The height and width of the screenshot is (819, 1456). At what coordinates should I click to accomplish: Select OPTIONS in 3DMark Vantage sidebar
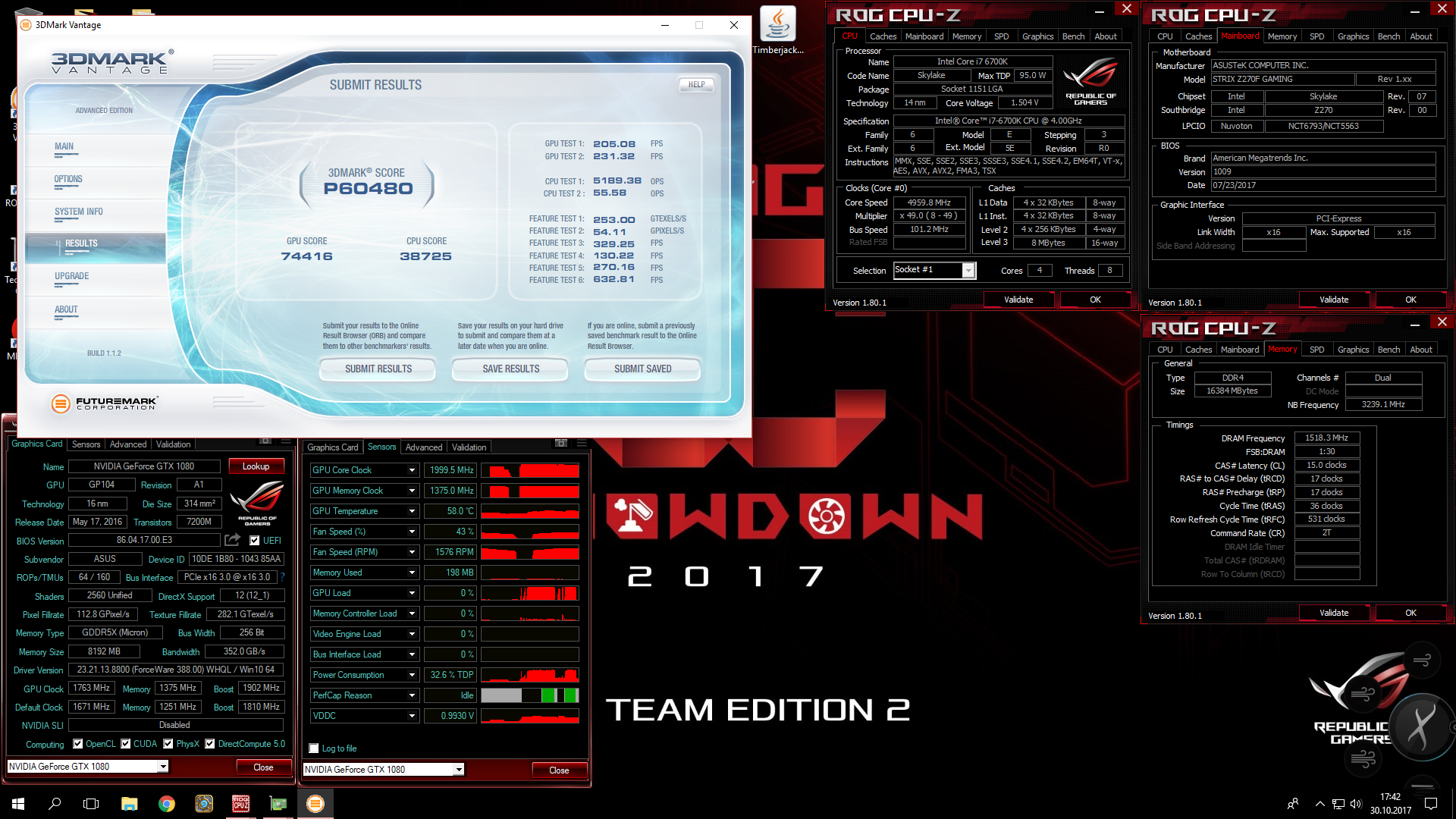pos(68,180)
